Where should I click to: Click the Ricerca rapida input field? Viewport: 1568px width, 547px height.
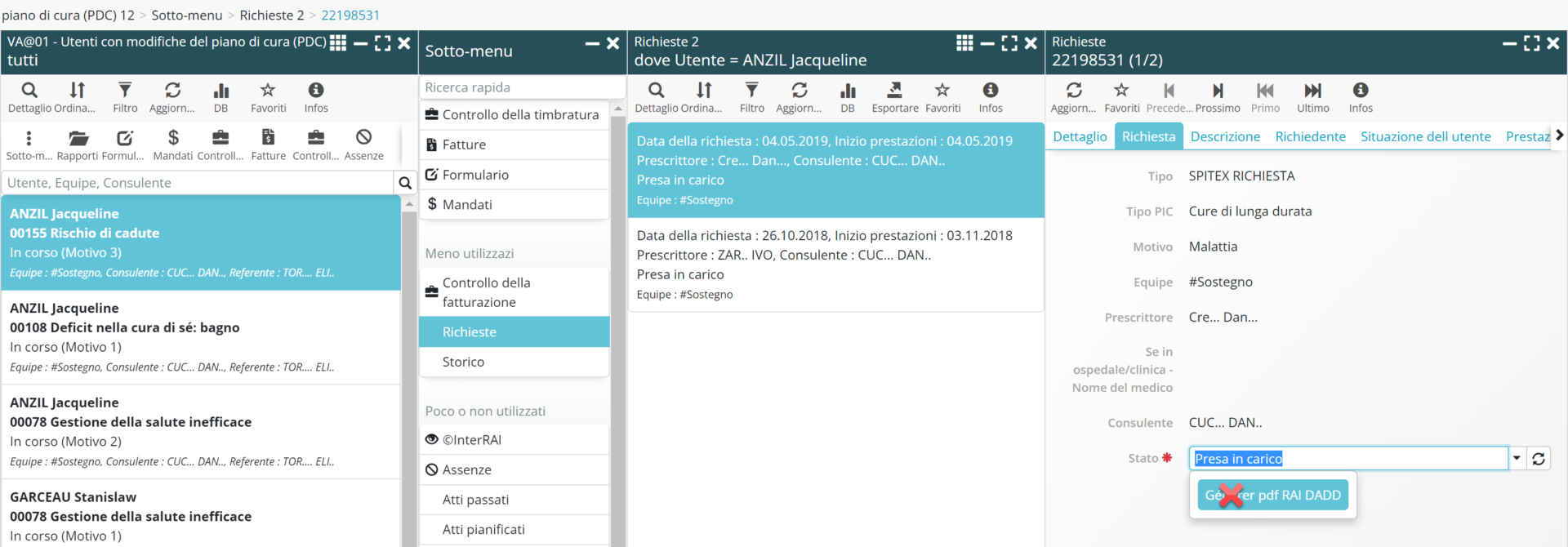[x=521, y=87]
